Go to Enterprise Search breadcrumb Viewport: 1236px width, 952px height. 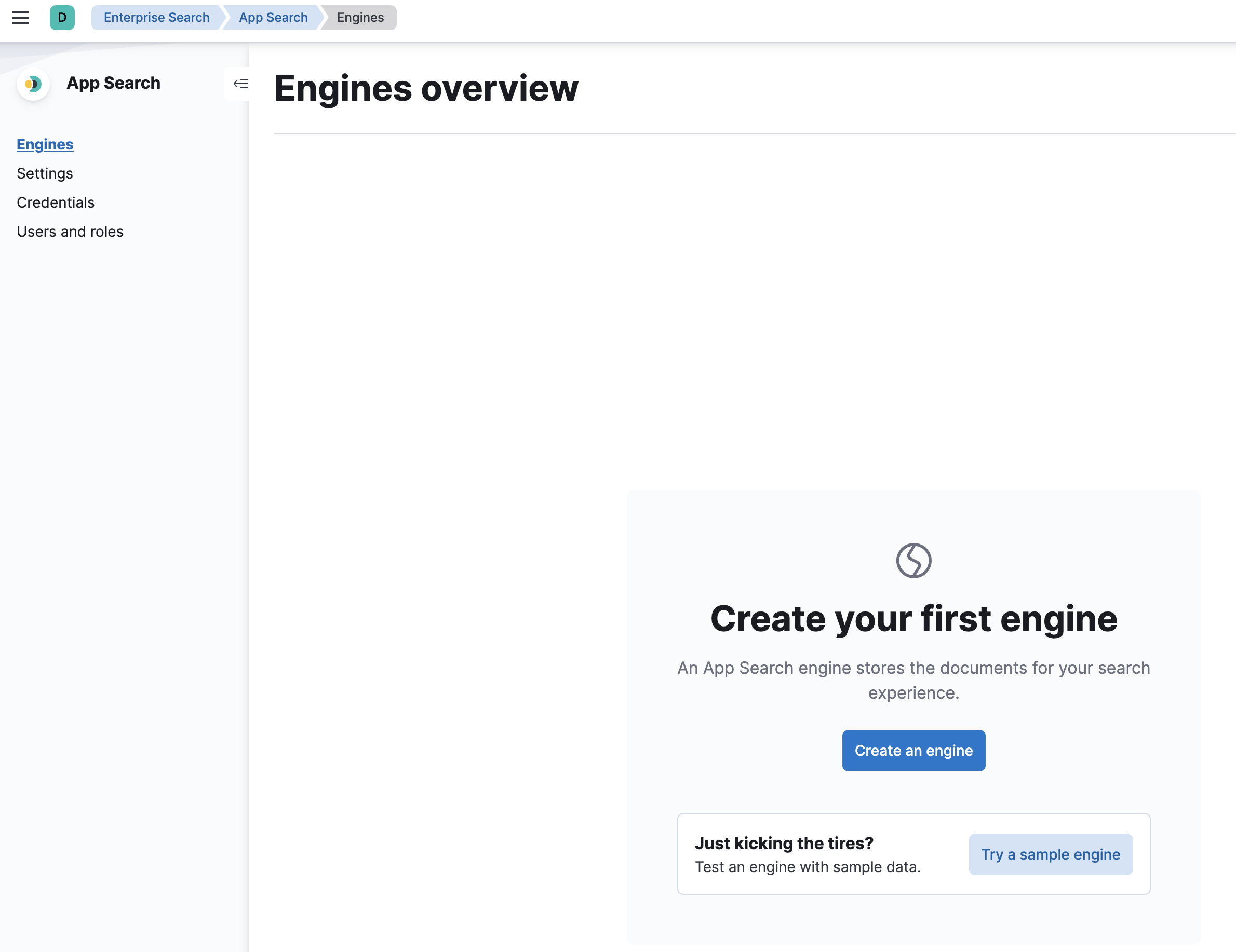tap(156, 18)
